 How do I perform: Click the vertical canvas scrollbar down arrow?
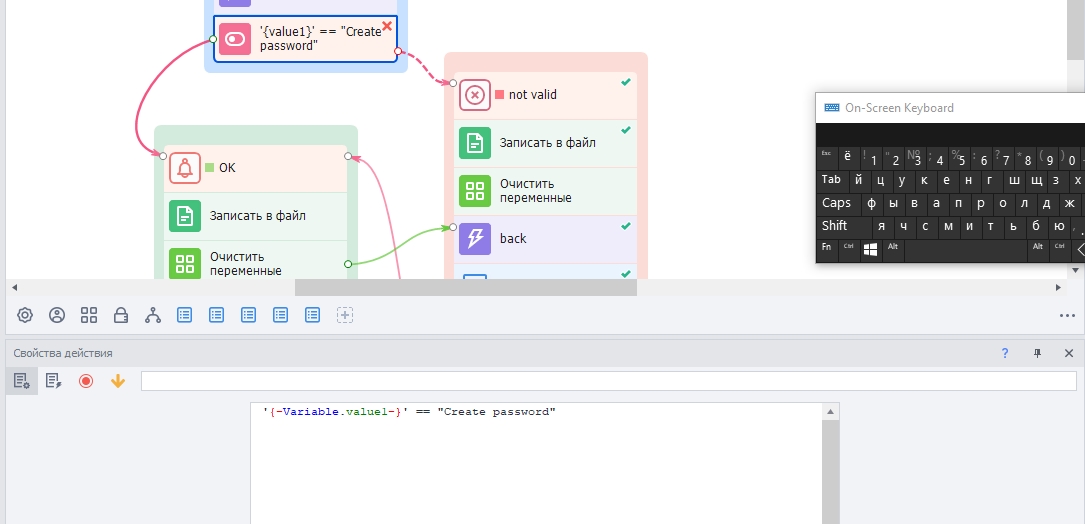click(1076, 270)
